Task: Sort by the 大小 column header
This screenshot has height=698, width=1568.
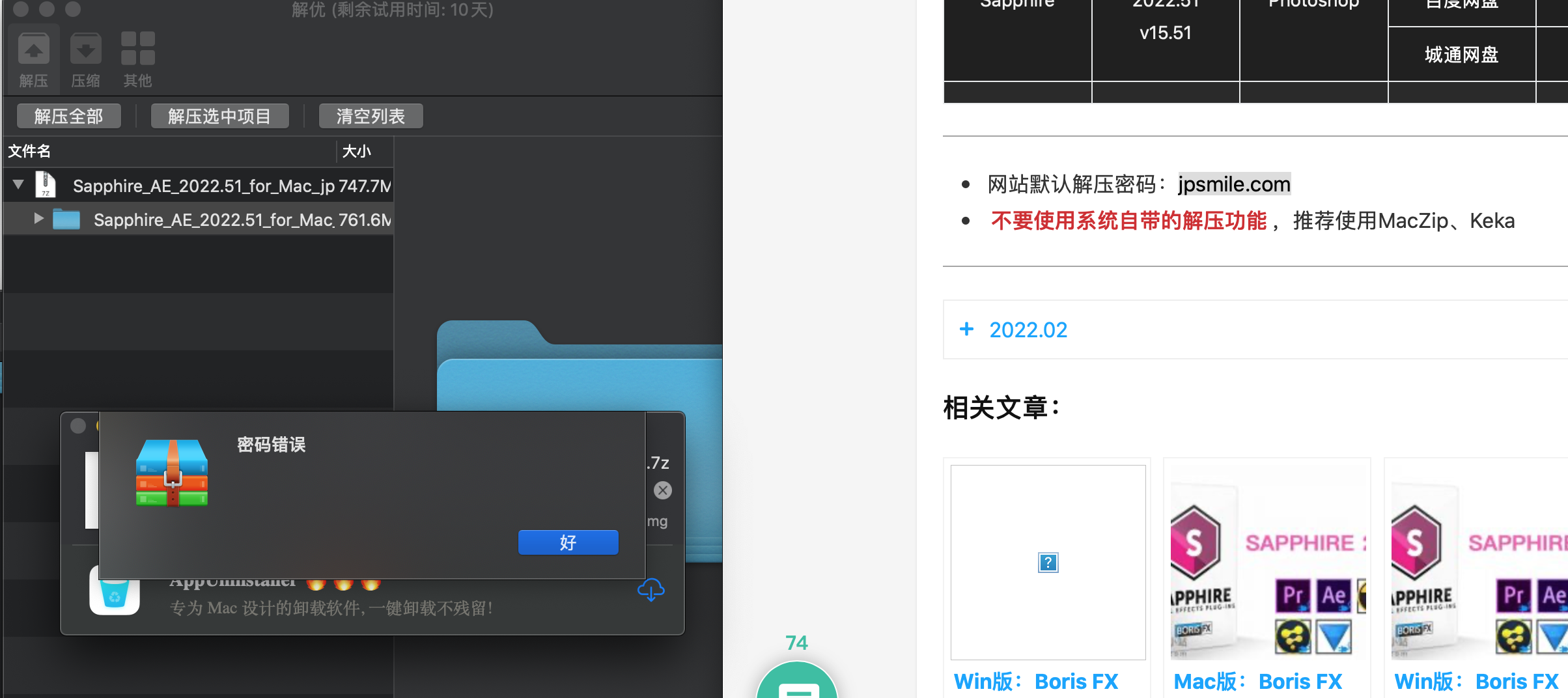Action: coord(356,151)
